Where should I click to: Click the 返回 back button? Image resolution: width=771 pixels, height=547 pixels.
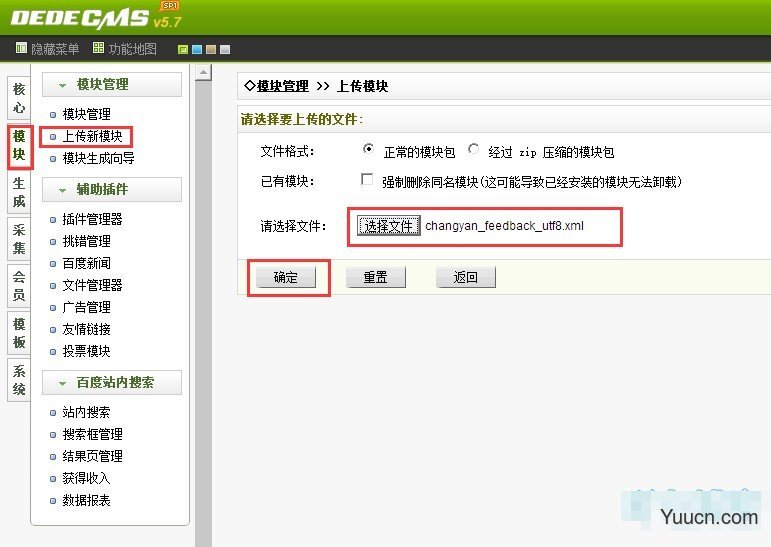[465, 277]
